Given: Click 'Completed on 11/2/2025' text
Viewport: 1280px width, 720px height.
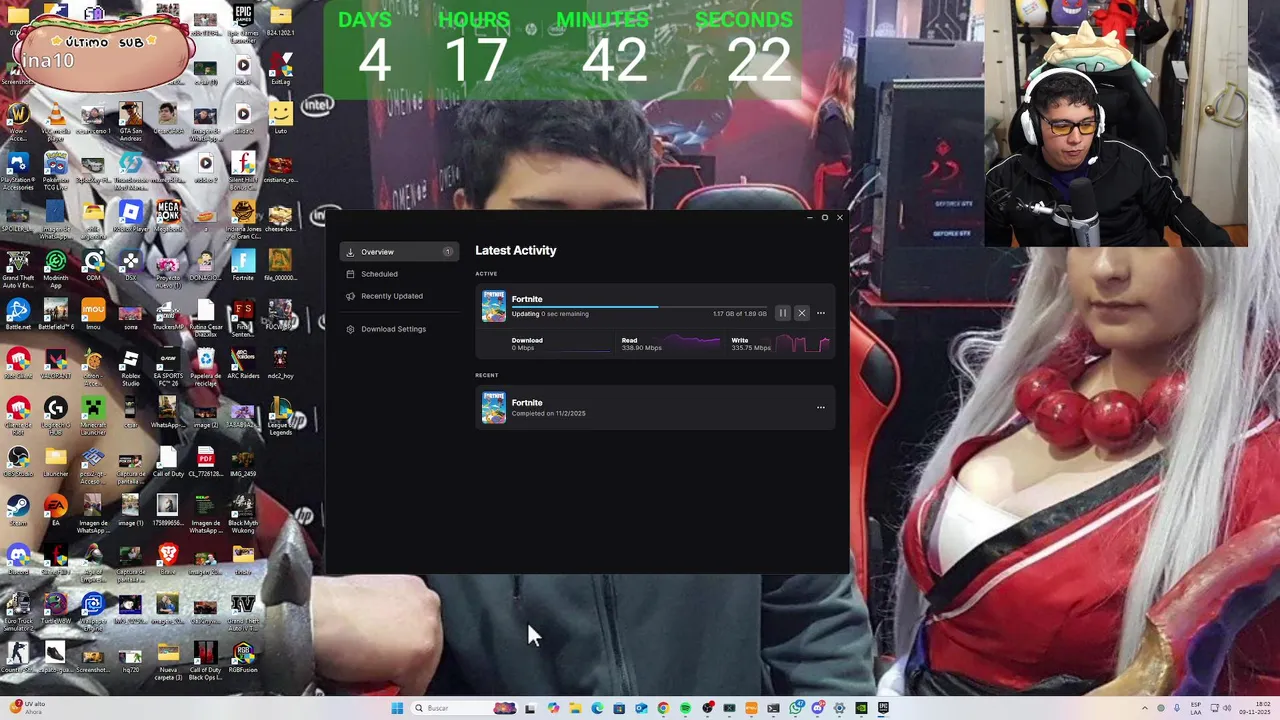Looking at the screenshot, I should [x=549, y=413].
